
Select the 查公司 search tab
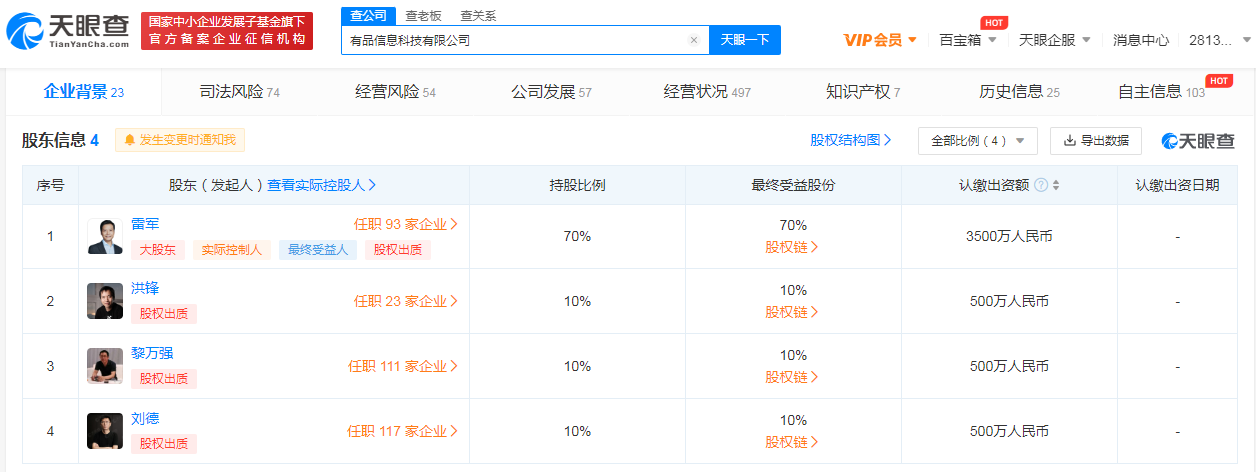368,15
